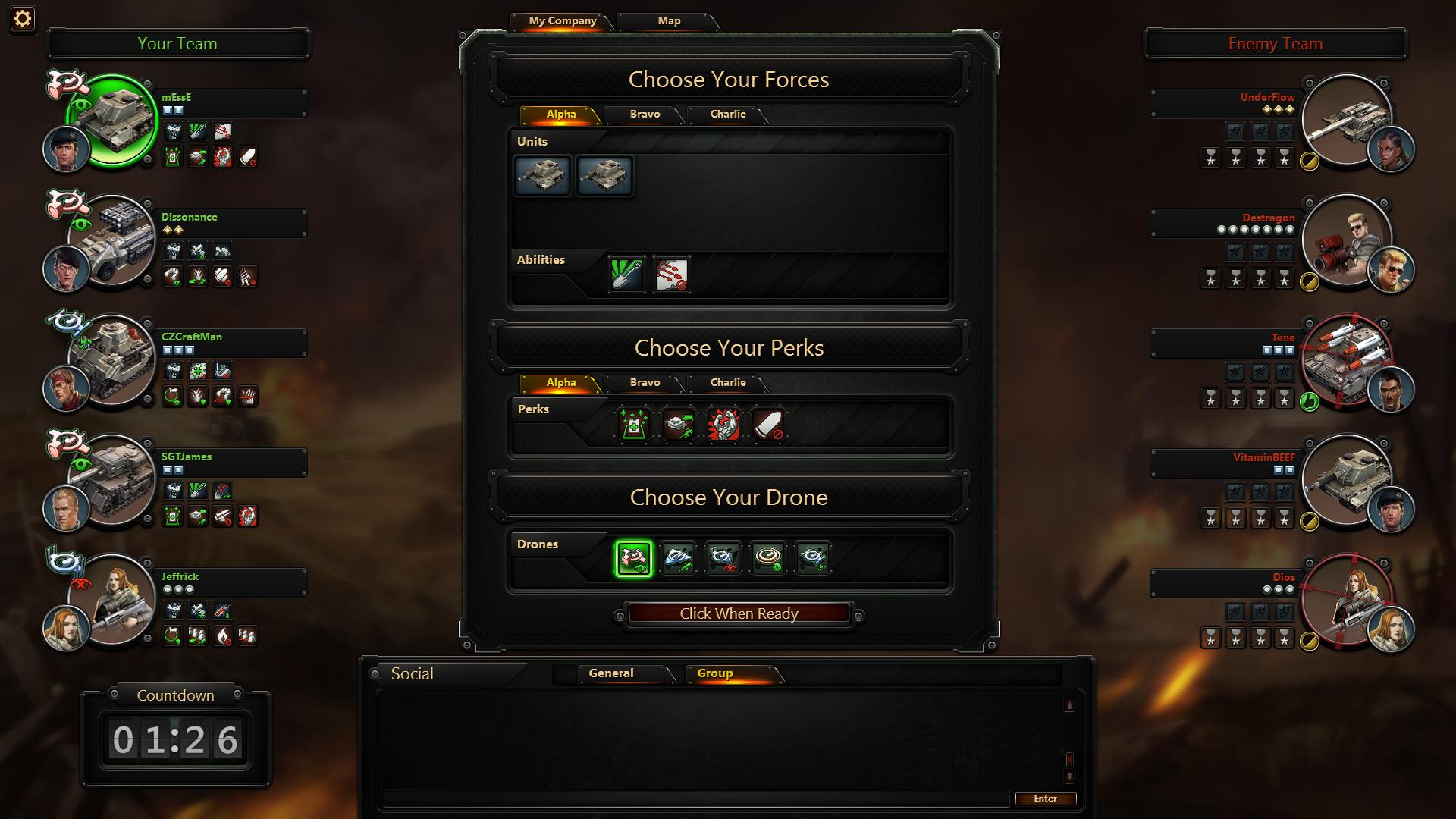Open the Charlie tab under Choose Your Perks
This screenshot has height=819, width=1456.
tap(728, 383)
